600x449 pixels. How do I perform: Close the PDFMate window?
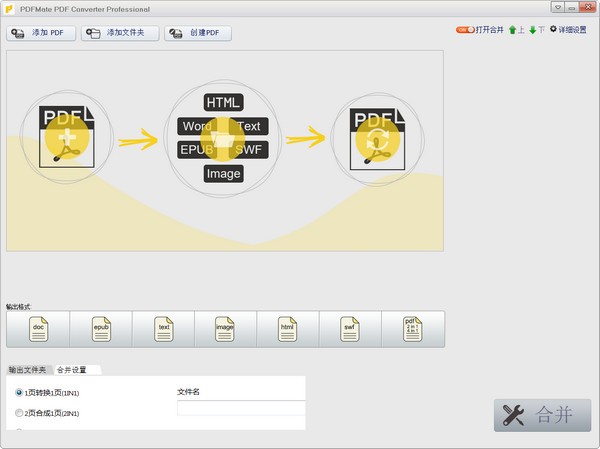click(587, 7)
